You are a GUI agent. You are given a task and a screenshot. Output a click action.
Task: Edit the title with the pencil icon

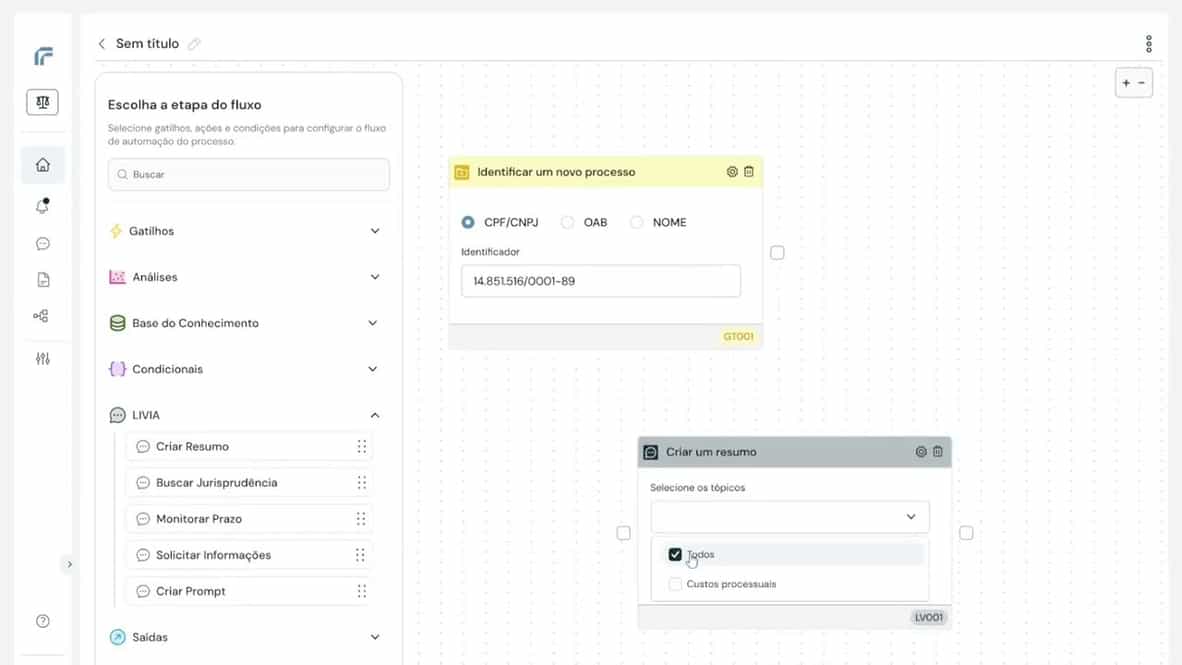pyautogui.click(x=194, y=44)
